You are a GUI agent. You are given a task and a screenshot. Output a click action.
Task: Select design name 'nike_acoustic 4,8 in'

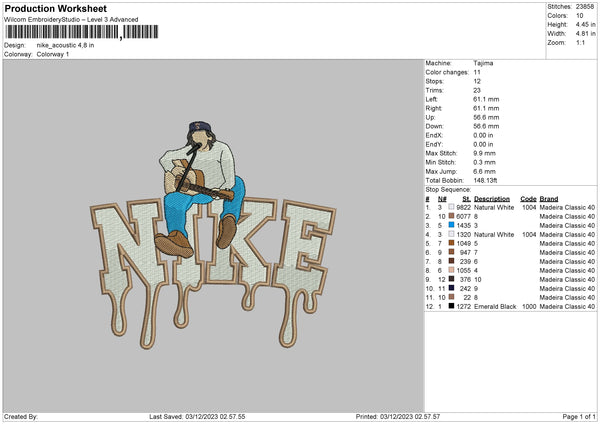pyautogui.click(x=65, y=45)
